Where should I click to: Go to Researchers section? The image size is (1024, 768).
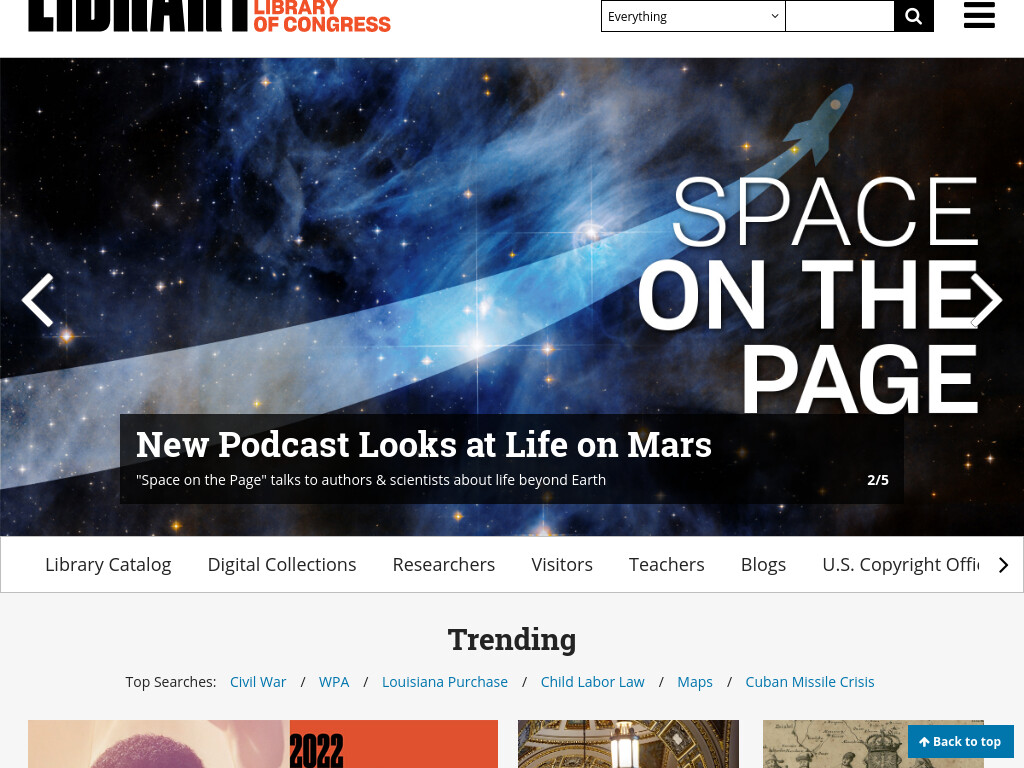click(x=443, y=564)
